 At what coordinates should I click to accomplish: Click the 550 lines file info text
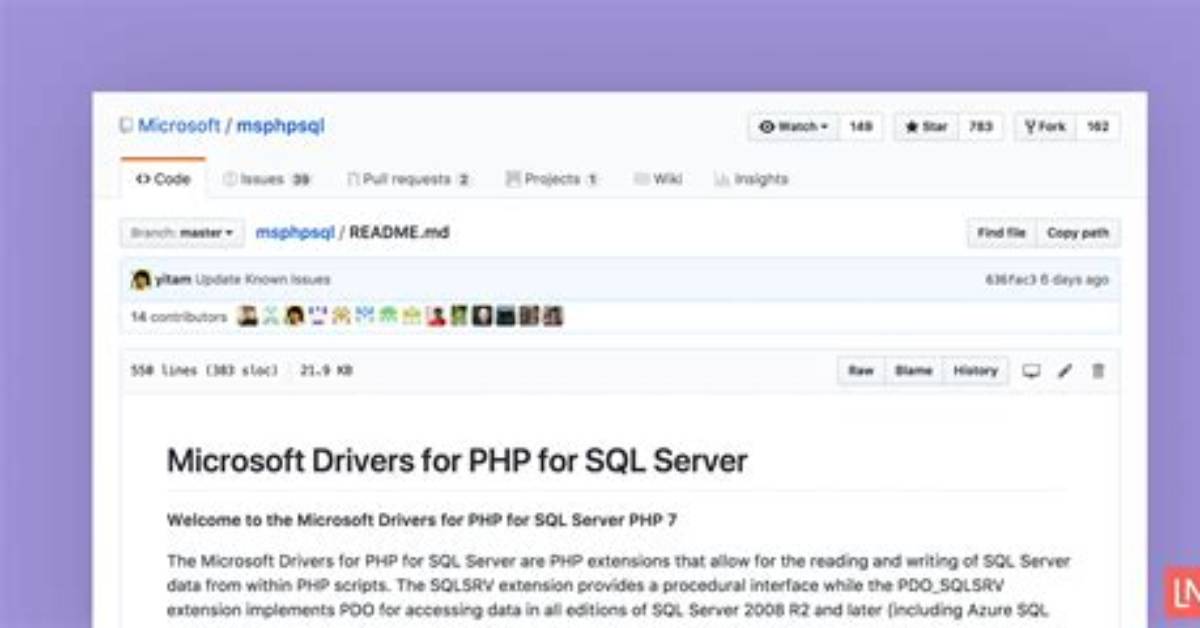pos(205,371)
